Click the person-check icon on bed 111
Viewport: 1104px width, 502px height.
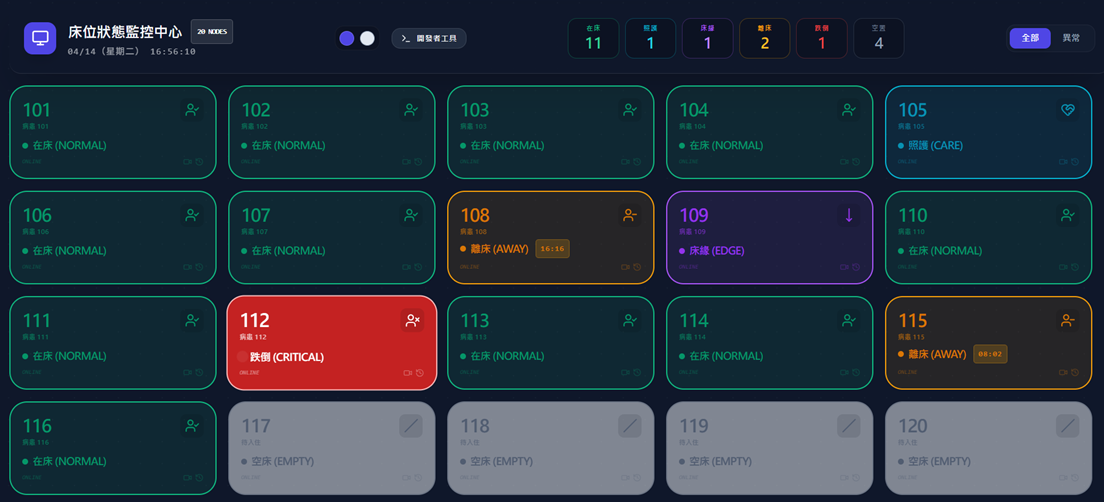192,320
